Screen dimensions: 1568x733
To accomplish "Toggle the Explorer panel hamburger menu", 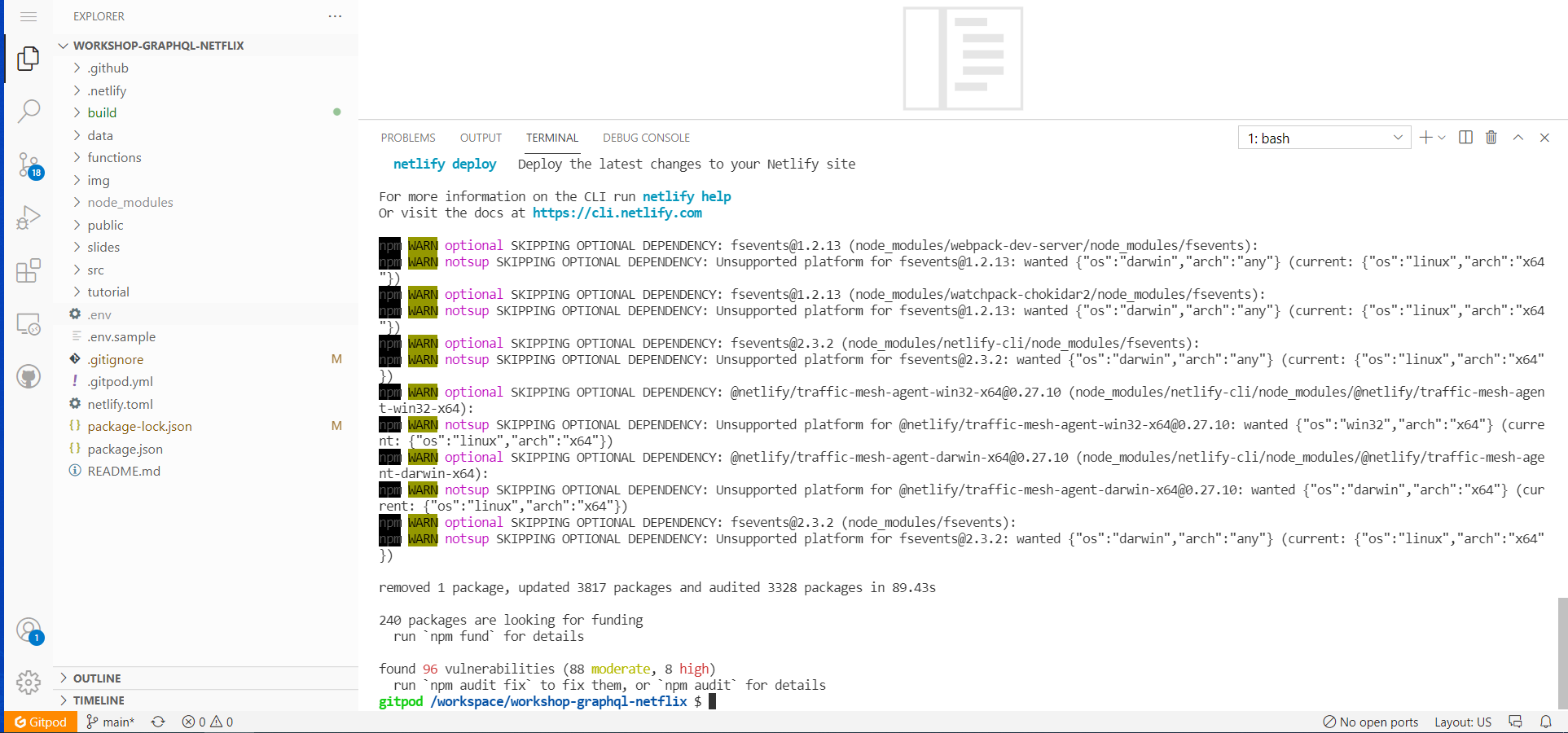I will 29,16.
